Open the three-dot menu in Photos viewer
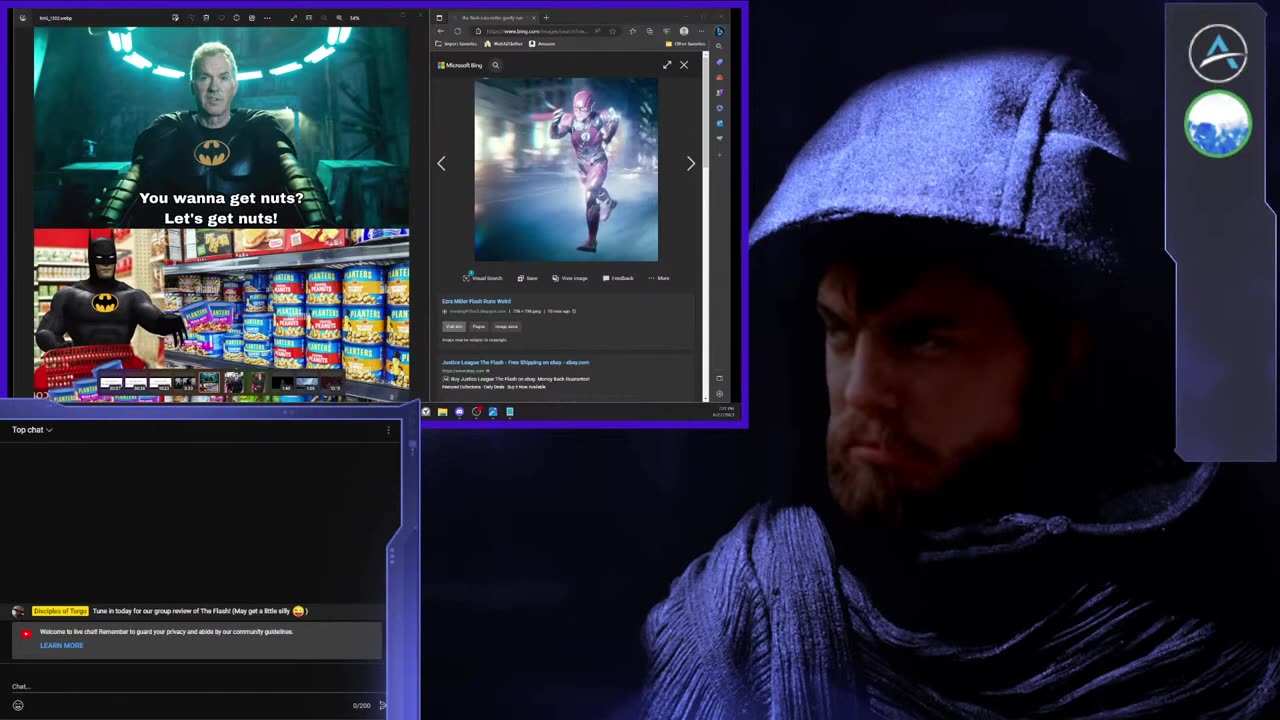 point(267,18)
